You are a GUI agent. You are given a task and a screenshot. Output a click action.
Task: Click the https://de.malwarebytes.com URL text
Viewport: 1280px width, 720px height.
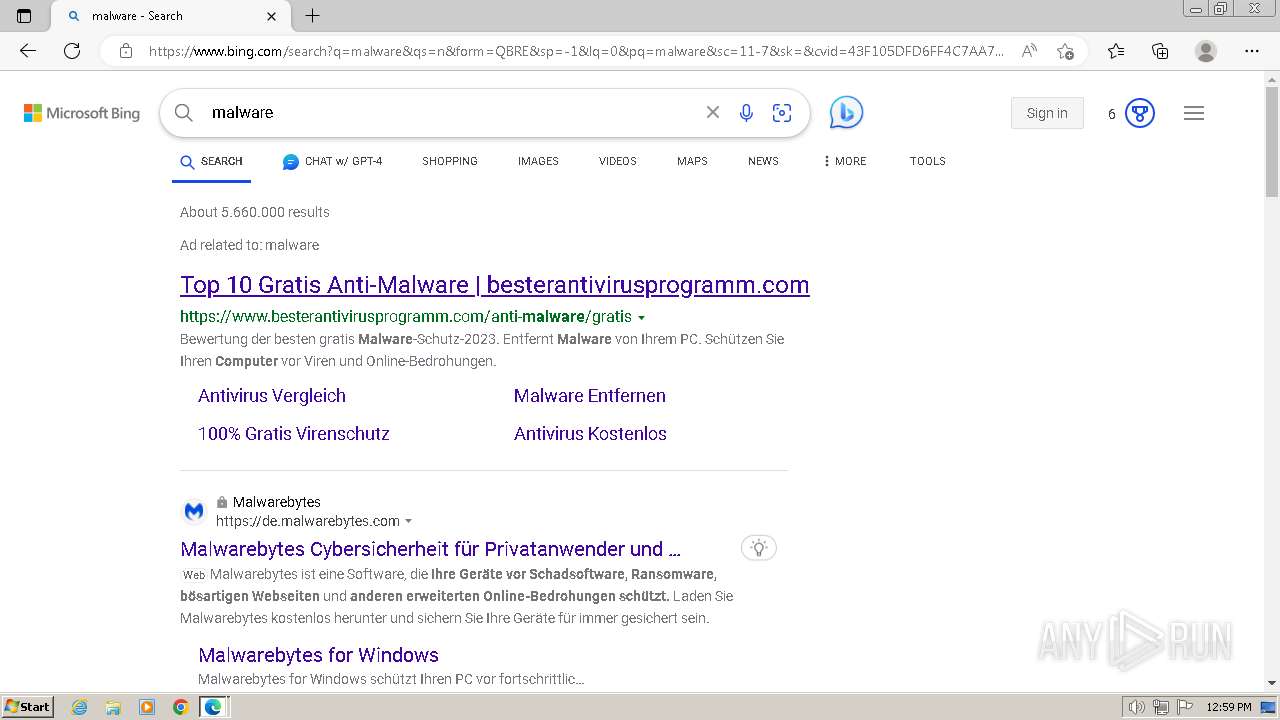(x=308, y=521)
